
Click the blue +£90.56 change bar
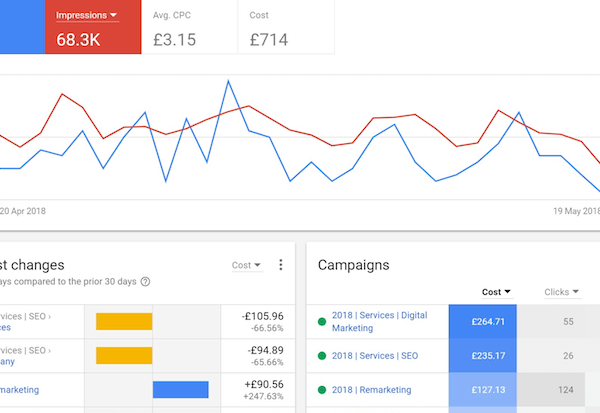click(180, 388)
